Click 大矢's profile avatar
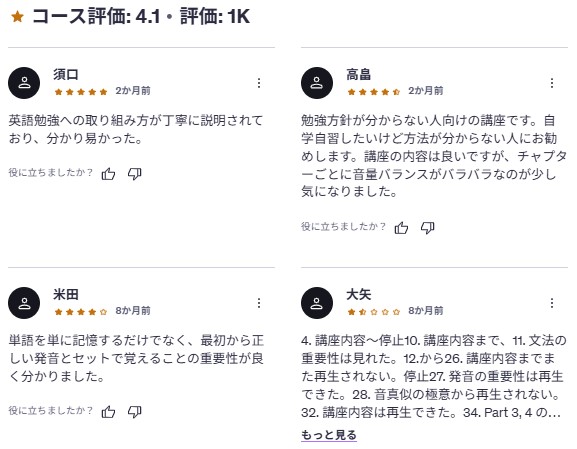This screenshot has height=449, width=577. point(317,303)
